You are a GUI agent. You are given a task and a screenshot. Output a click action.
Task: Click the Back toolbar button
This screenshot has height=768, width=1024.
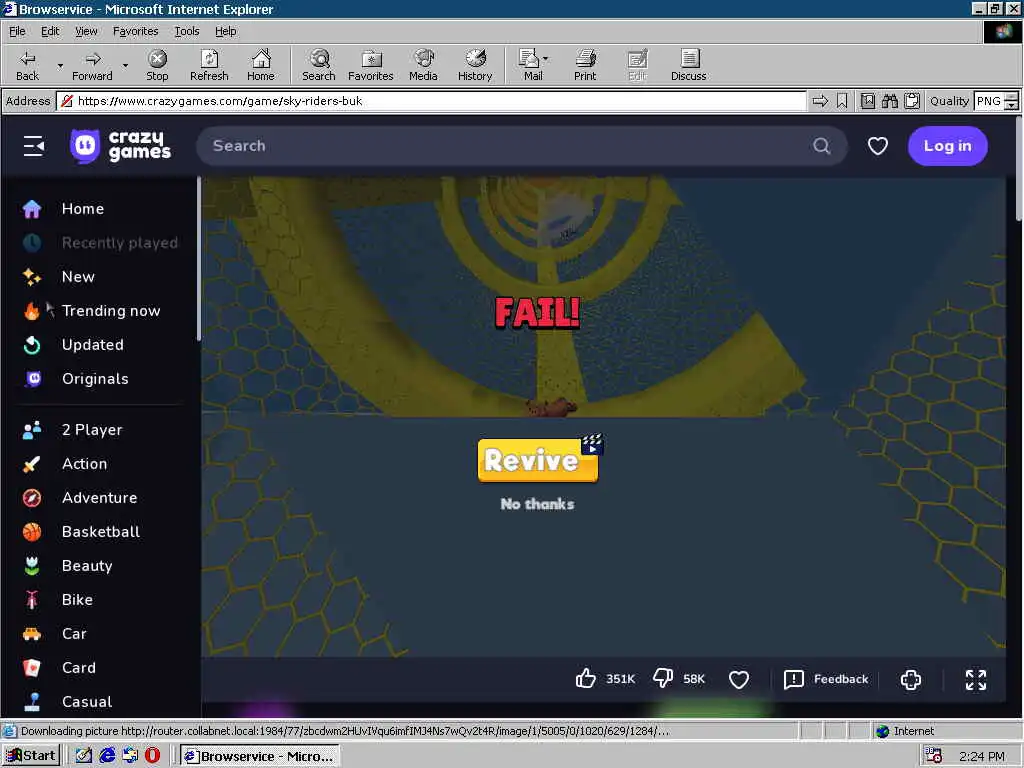click(x=27, y=65)
